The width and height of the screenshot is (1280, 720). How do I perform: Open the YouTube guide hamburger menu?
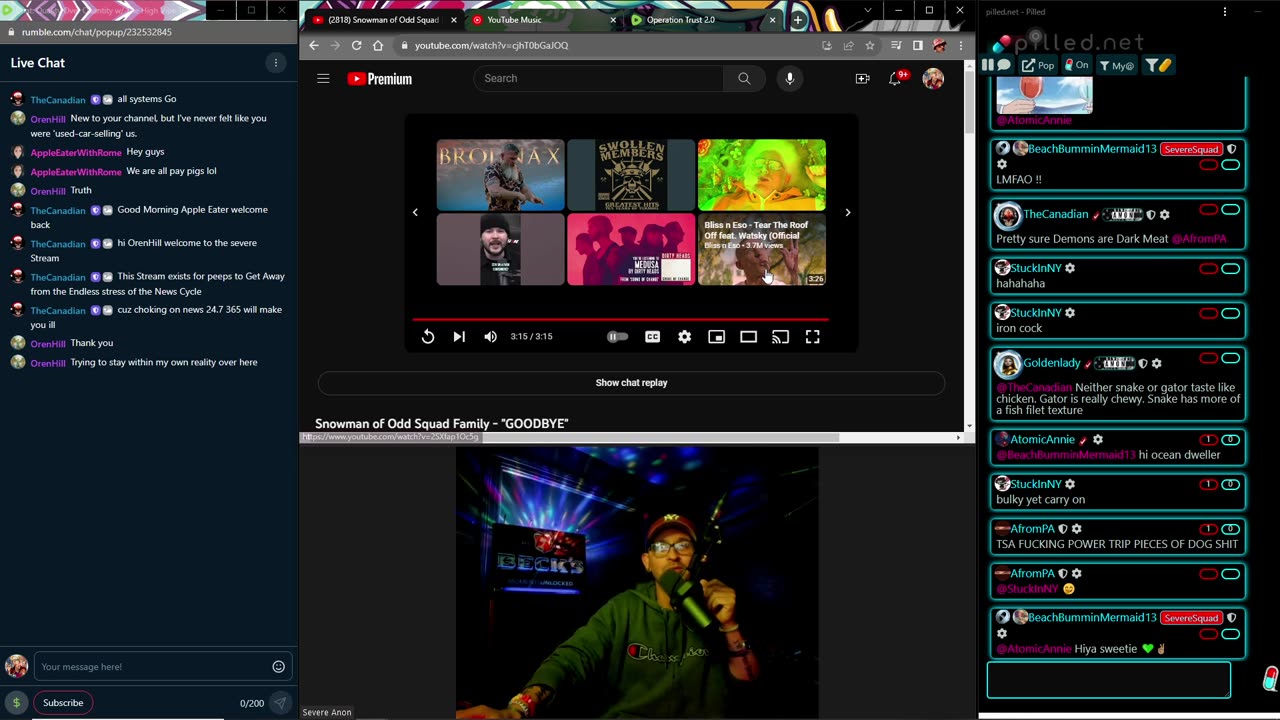pos(323,78)
